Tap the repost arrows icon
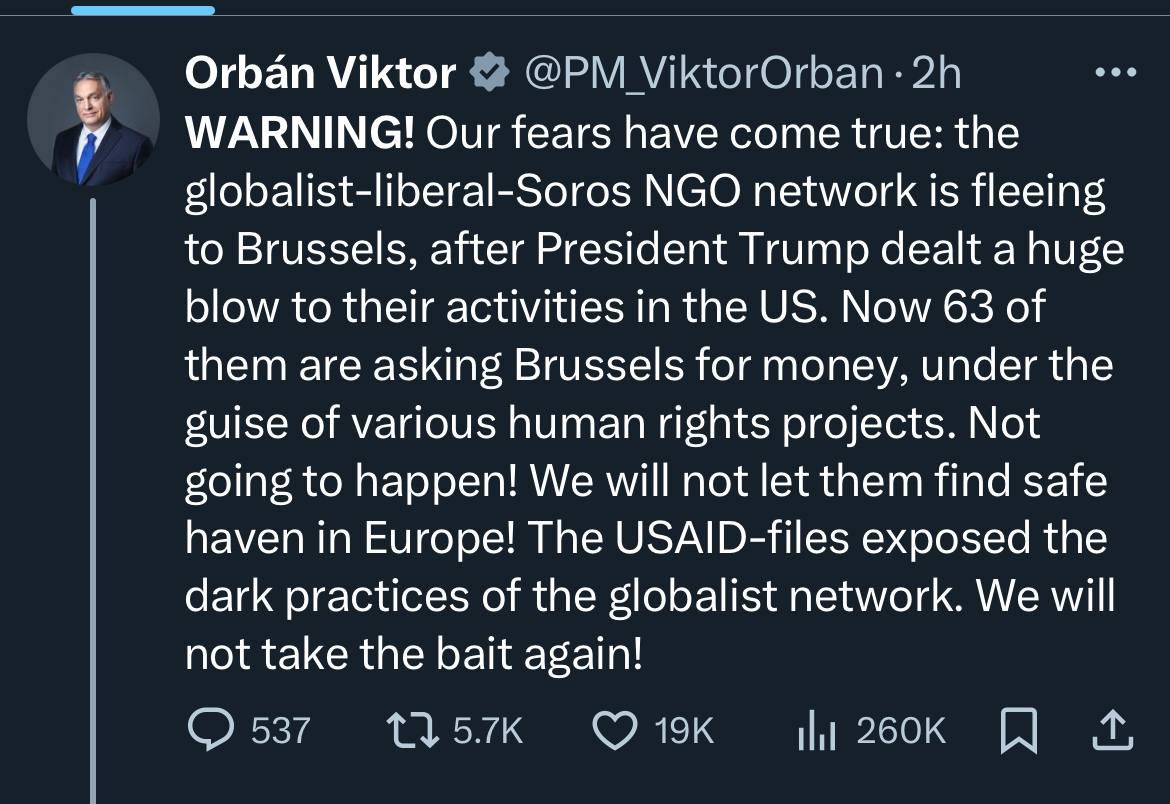 point(414,731)
